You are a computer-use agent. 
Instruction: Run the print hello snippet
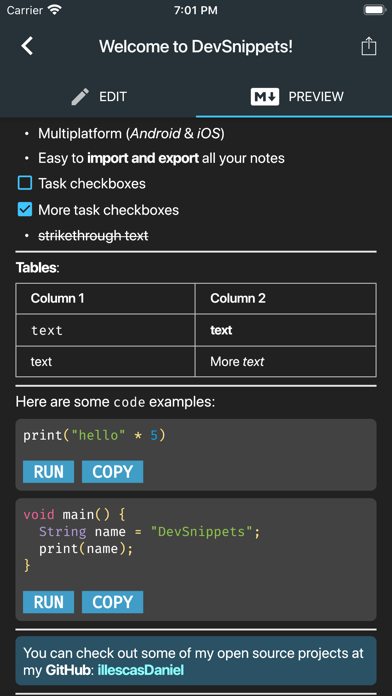pyautogui.click(x=48, y=471)
